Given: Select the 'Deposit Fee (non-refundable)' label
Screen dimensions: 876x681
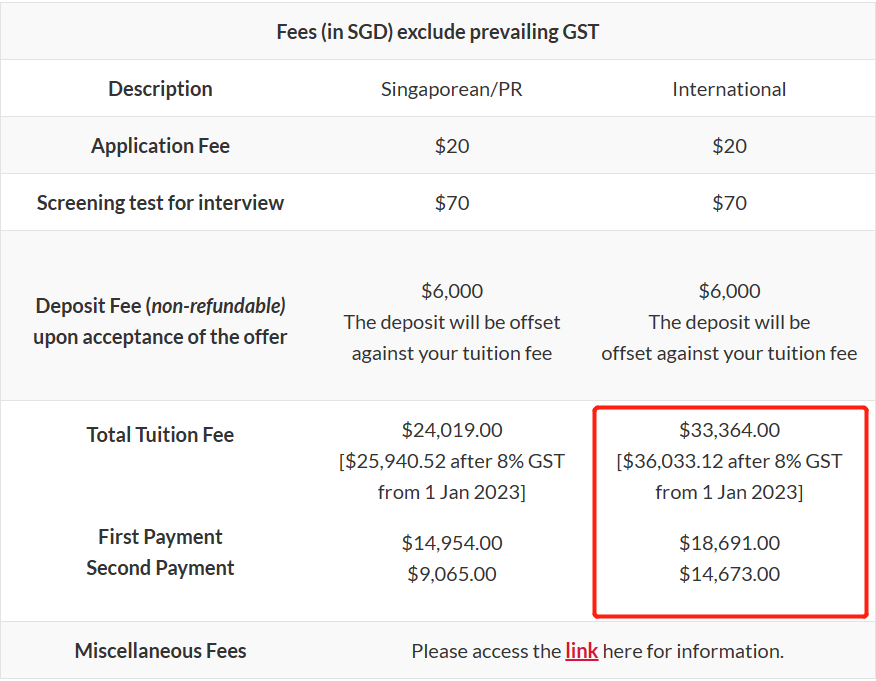Looking at the screenshot, I should tap(160, 306).
